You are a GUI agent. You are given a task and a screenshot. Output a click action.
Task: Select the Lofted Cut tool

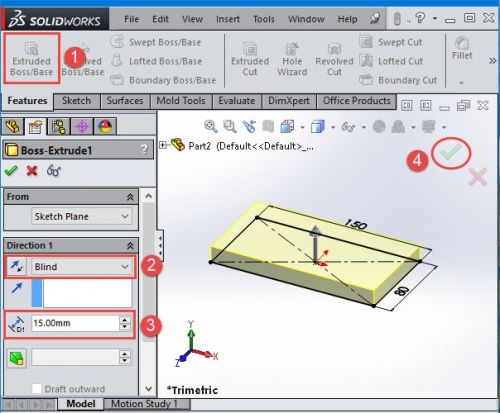click(x=391, y=61)
